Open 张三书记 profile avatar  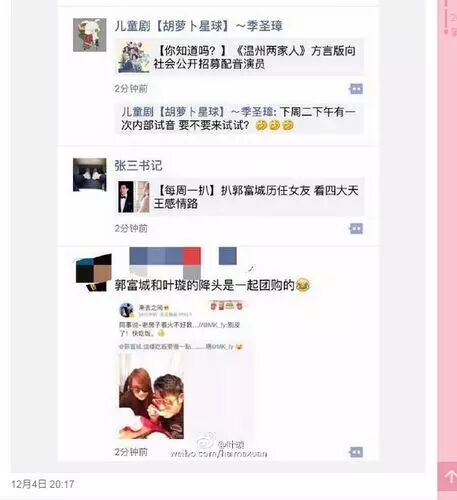(90, 175)
